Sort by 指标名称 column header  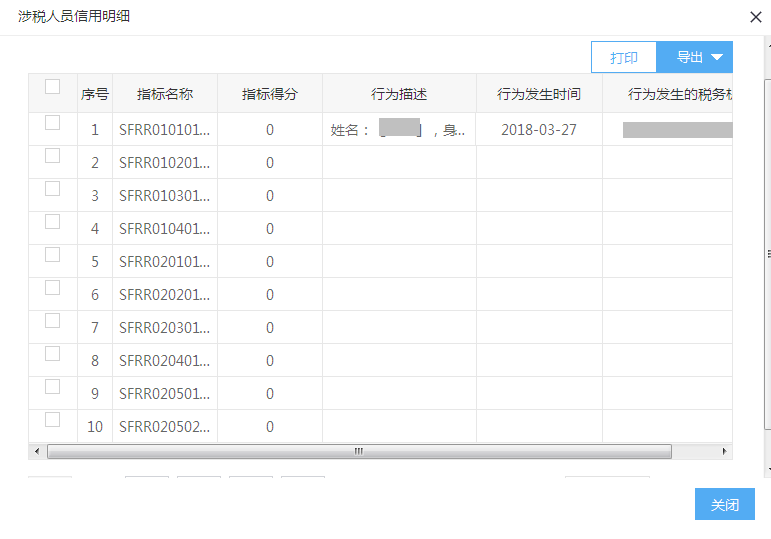[165, 94]
